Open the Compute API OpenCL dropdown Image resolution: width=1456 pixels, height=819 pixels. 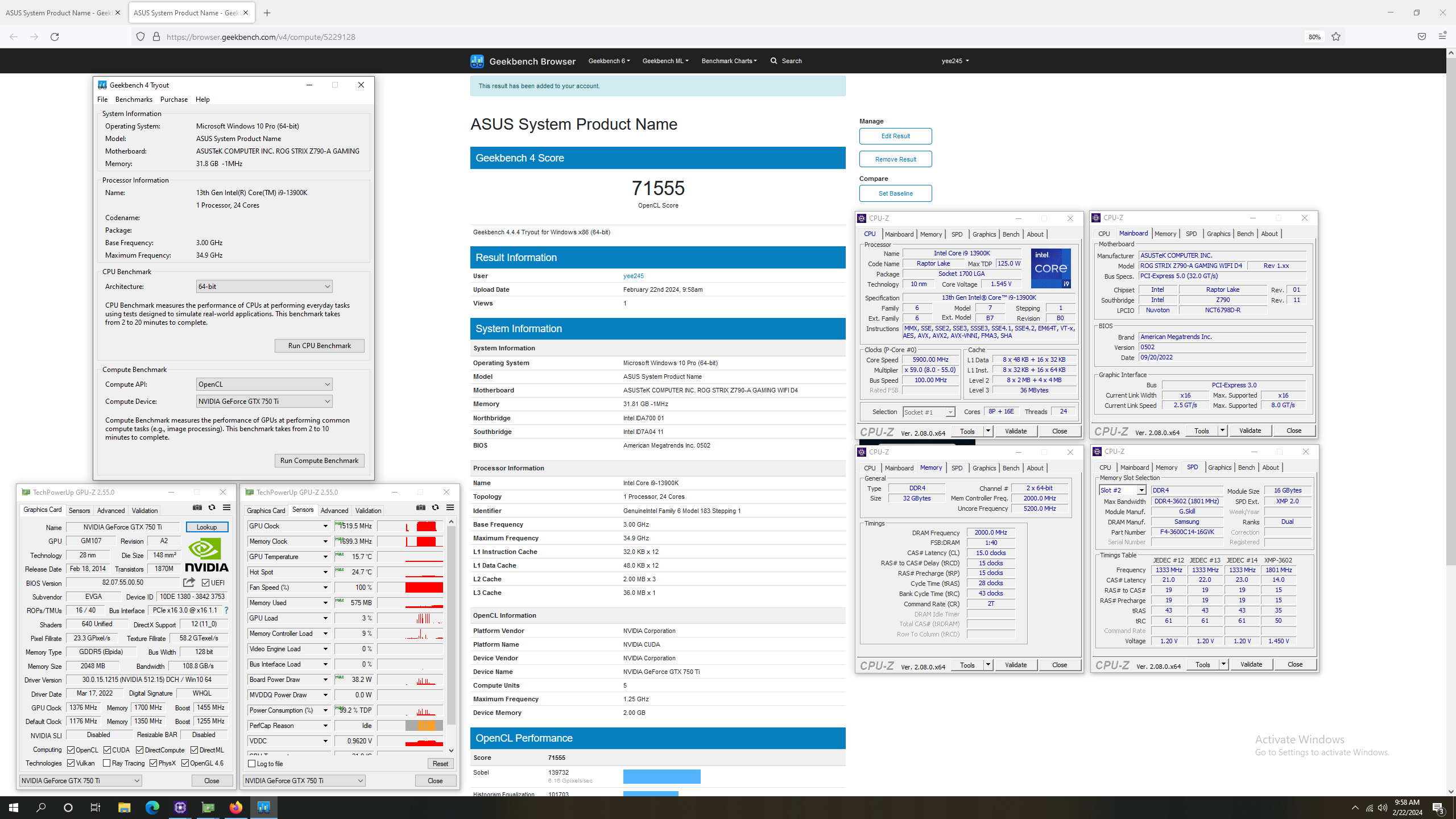tap(264, 384)
